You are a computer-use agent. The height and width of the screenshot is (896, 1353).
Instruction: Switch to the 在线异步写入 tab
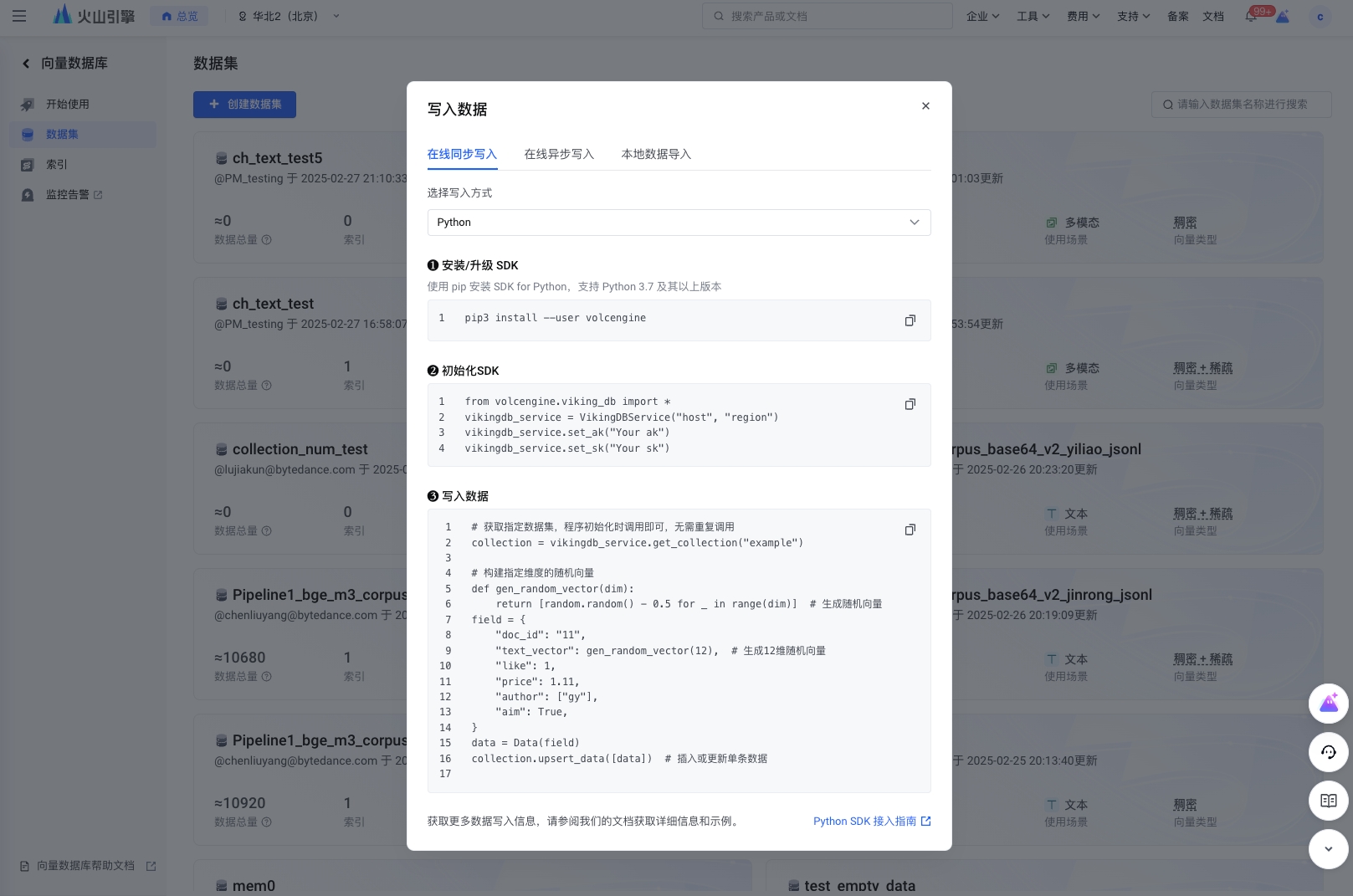[x=560, y=155]
